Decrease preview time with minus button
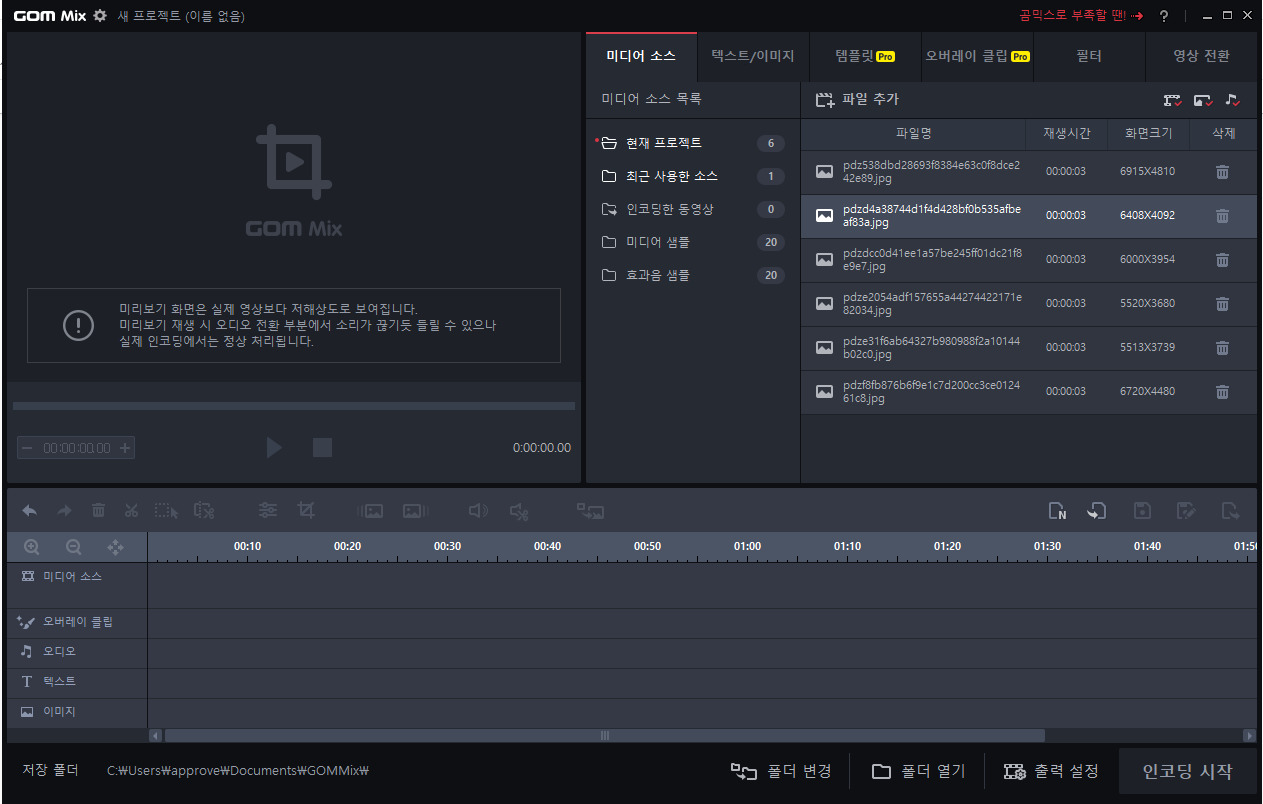 click(27, 448)
